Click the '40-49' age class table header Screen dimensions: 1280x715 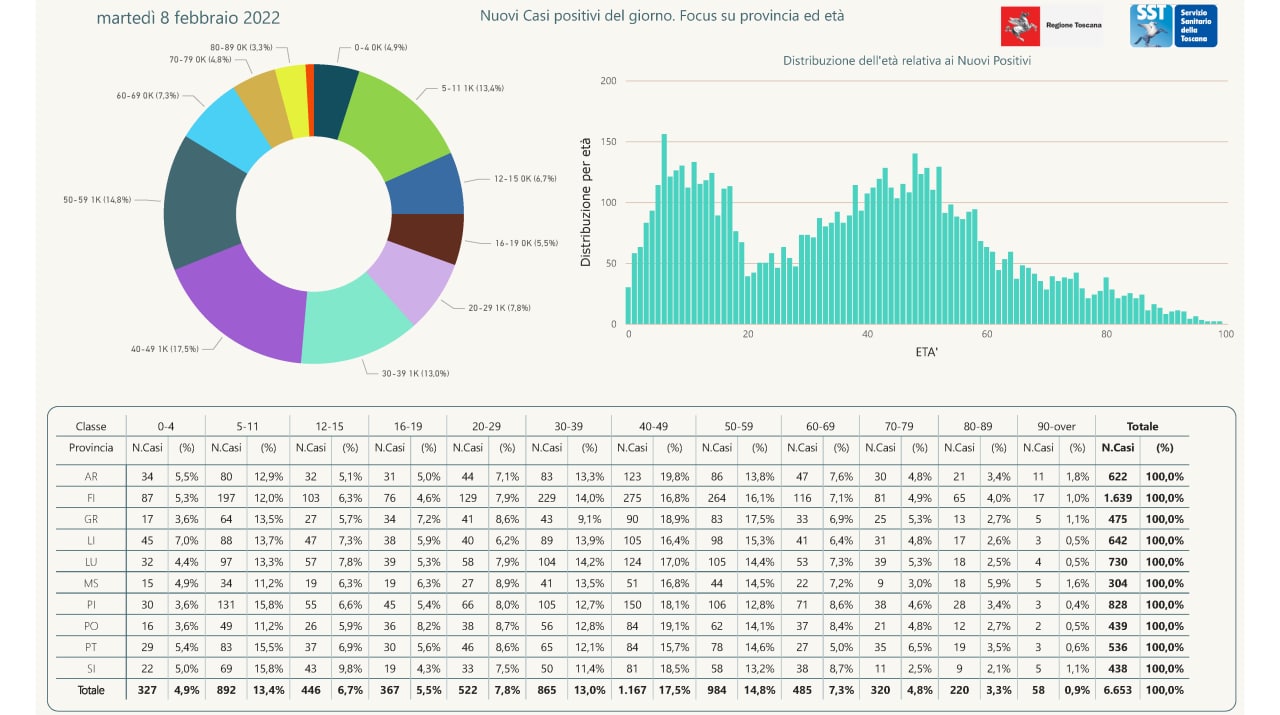click(653, 426)
